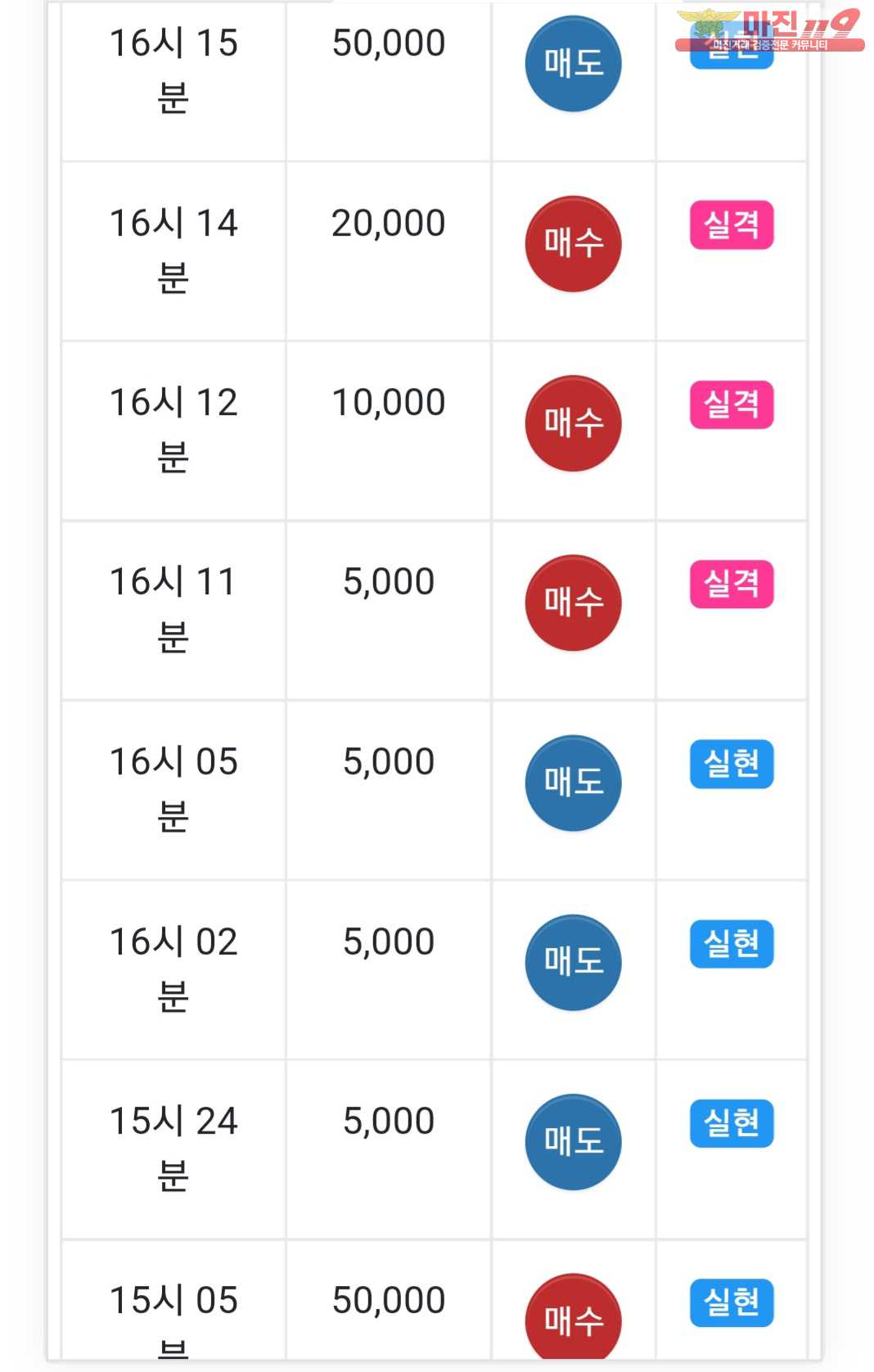This screenshot has width=874, height=1372.
Task: Click the blue 매도 circle at 16시 15분
Action: point(573,64)
